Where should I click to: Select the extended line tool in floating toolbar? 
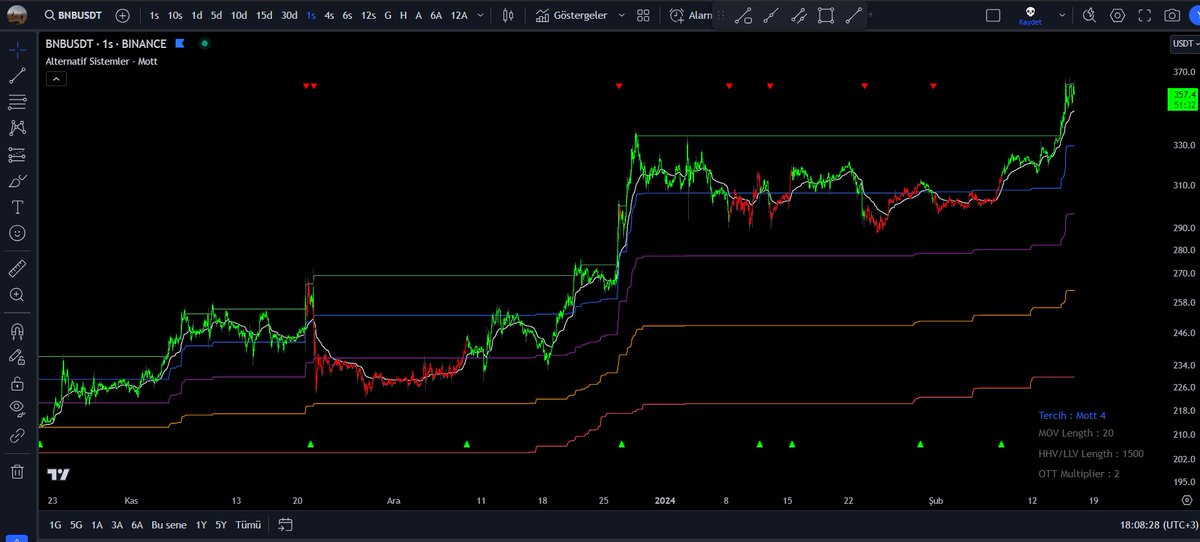(771, 16)
